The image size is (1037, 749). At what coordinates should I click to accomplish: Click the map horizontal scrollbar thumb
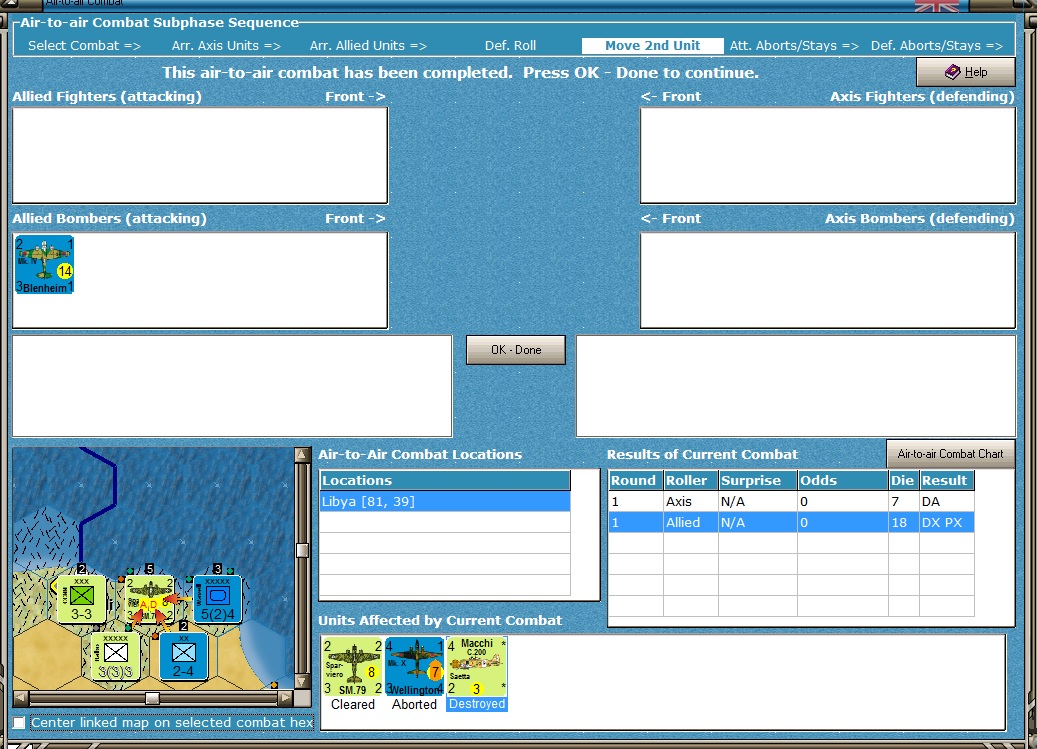[x=152, y=698]
